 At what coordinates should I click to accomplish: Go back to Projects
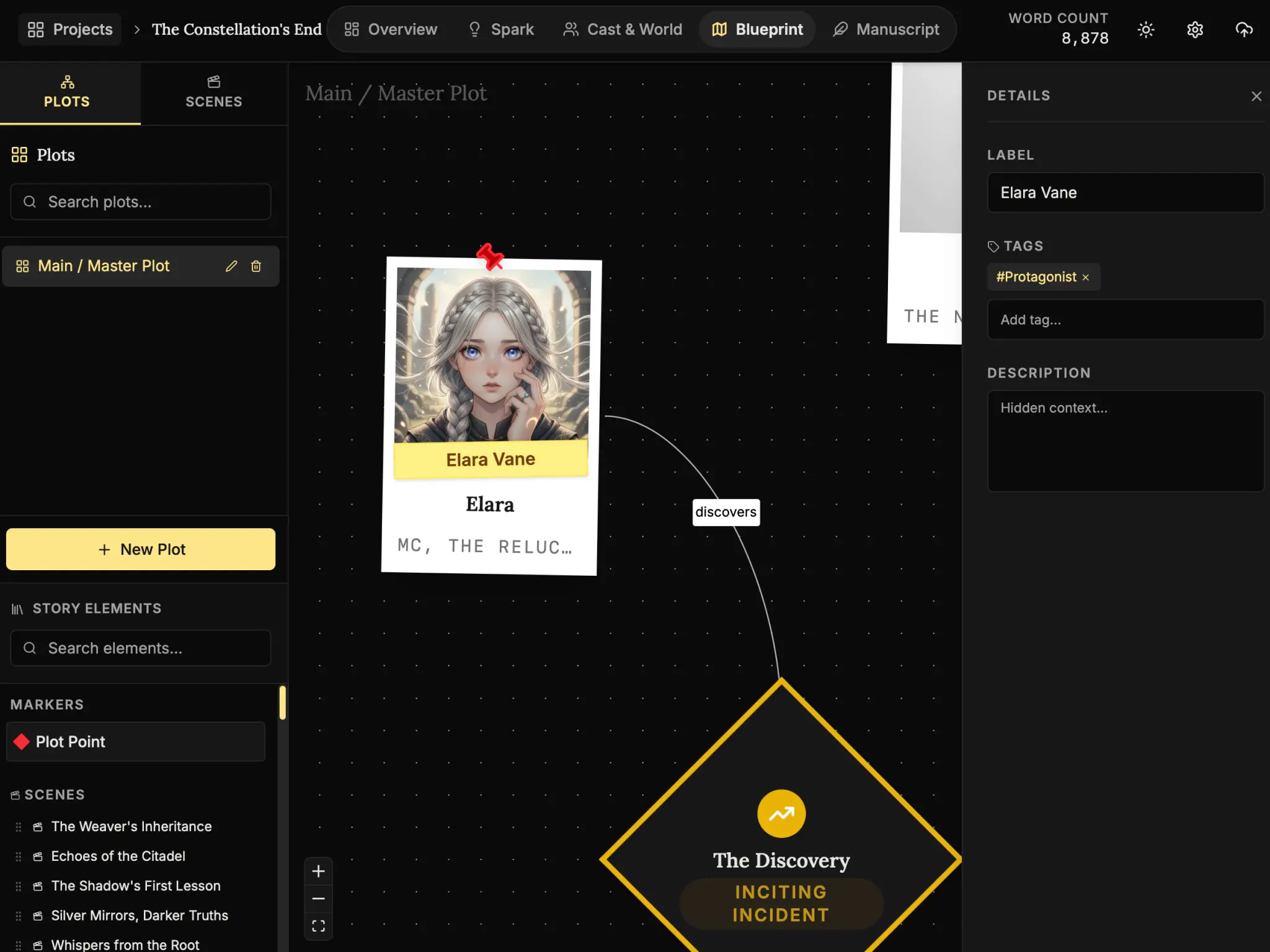click(70, 29)
